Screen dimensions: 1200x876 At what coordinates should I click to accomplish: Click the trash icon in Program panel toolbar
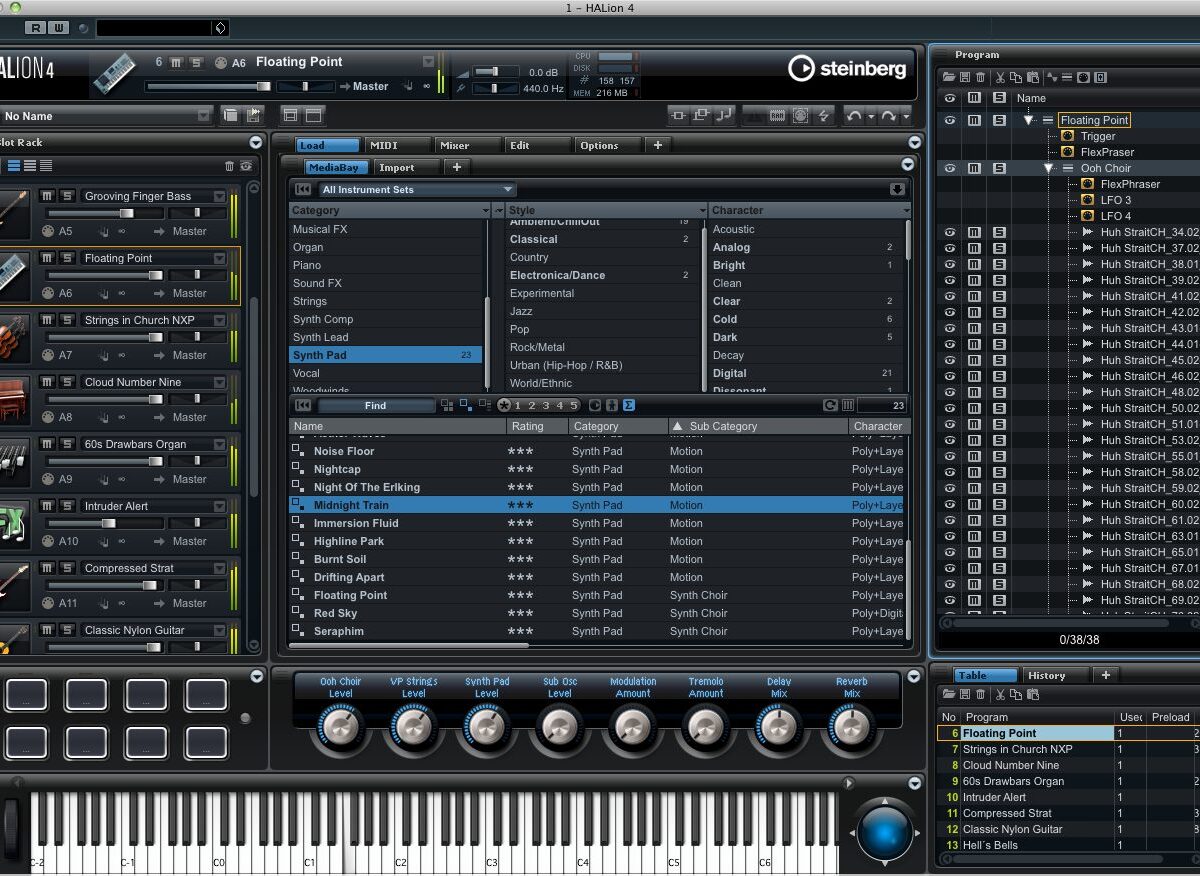980,78
